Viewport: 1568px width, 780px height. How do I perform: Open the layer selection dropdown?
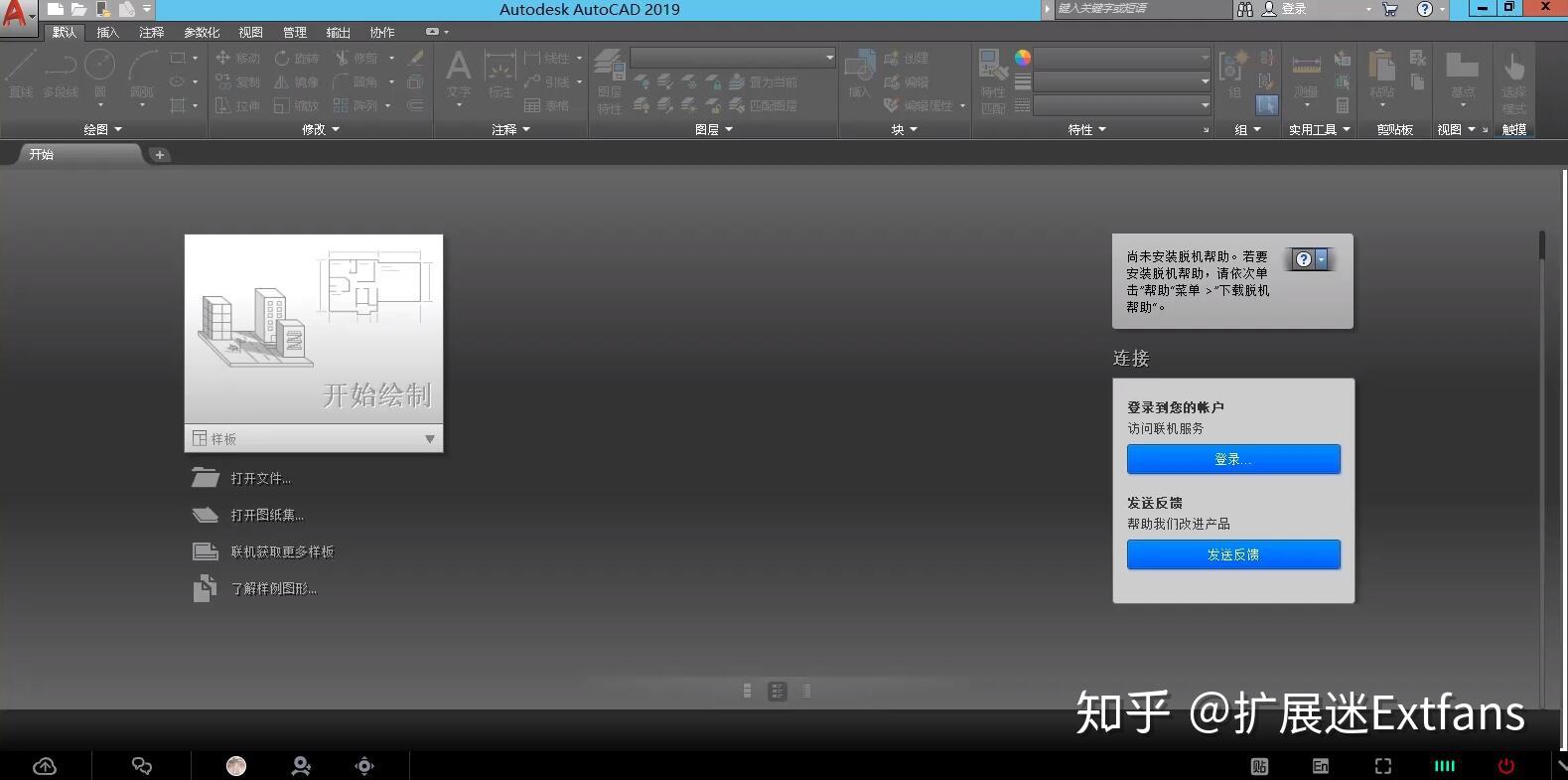coord(733,58)
